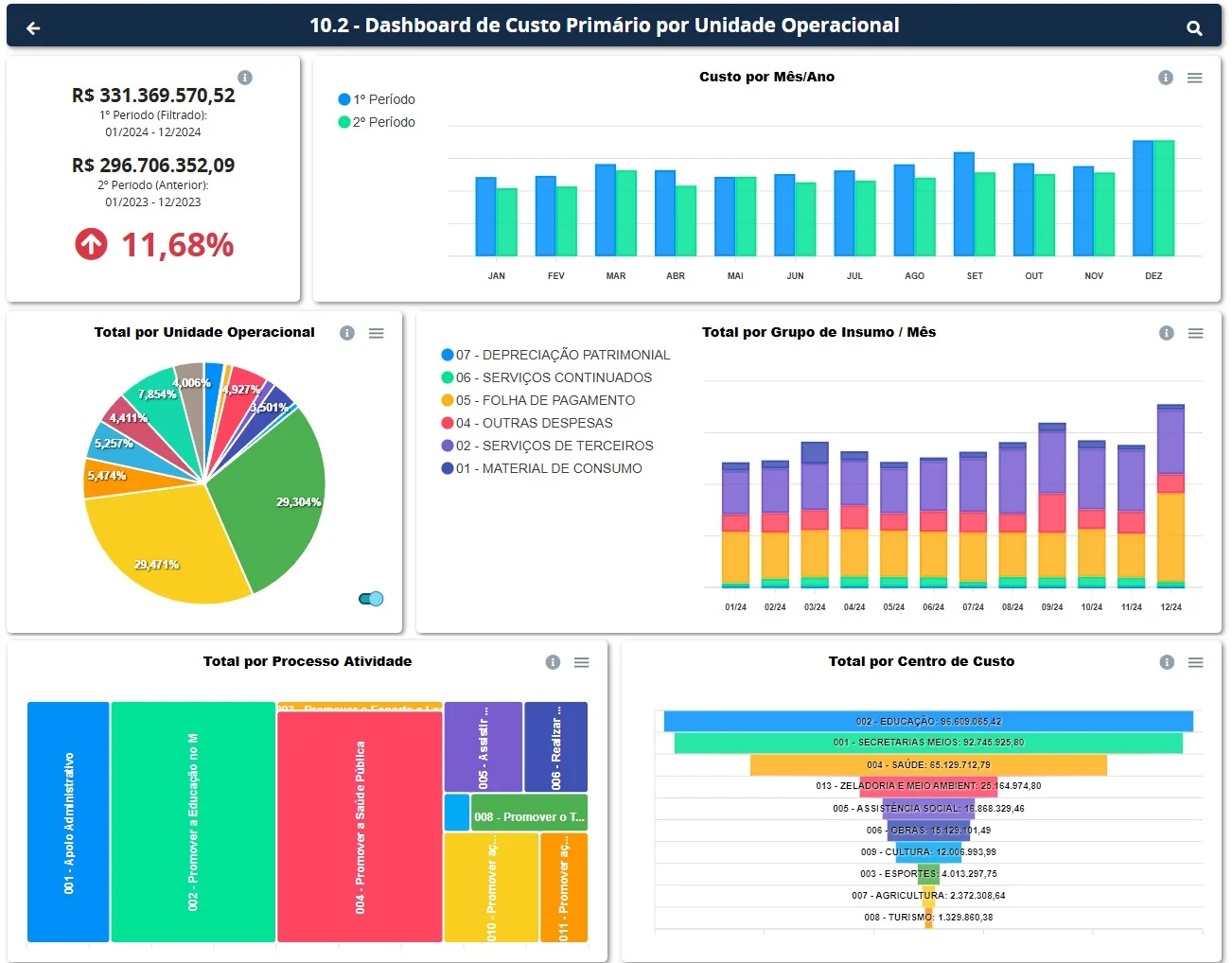Toggle 06 - Serviços Continuados legend item
The height and width of the screenshot is (963, 1232).
[546, 377]
